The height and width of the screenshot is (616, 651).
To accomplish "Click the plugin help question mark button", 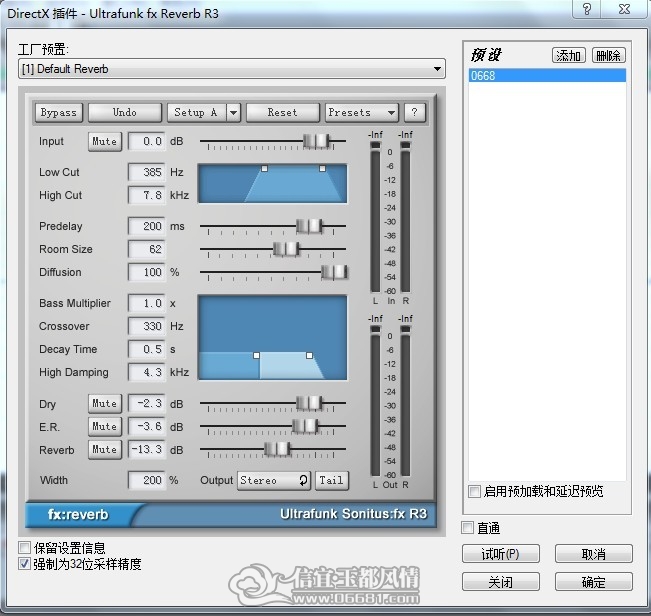I will click(x=414, y=112).
